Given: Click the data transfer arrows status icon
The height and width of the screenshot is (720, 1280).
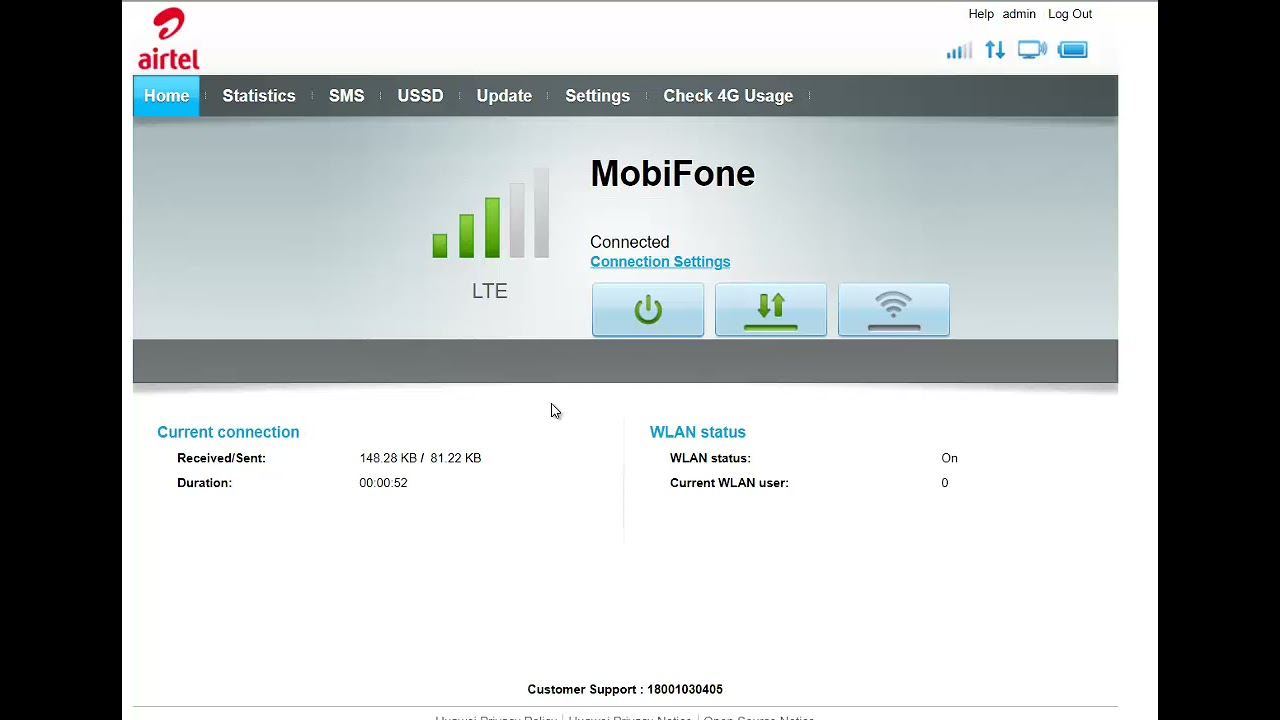Looking at the screenshot, I should point(995,50).
